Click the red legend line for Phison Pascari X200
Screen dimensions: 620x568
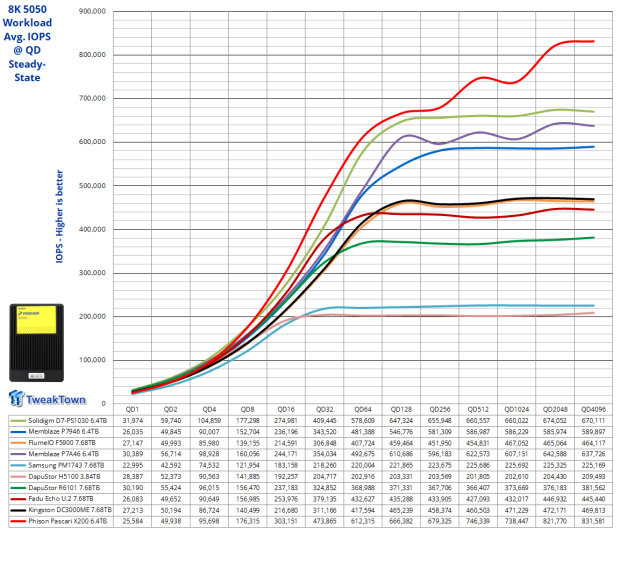[x=18, y=521]
